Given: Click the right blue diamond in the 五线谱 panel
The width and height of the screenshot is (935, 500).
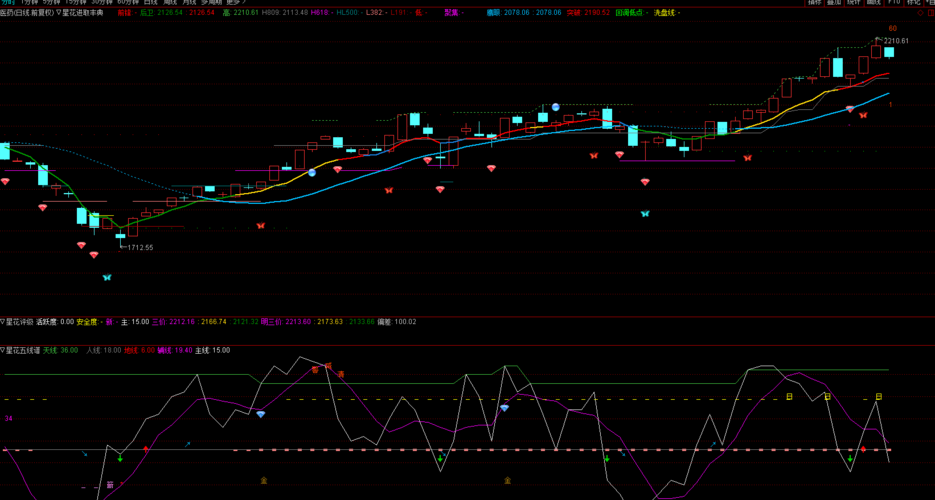Looking at the screenshot, I should point(504,408).
